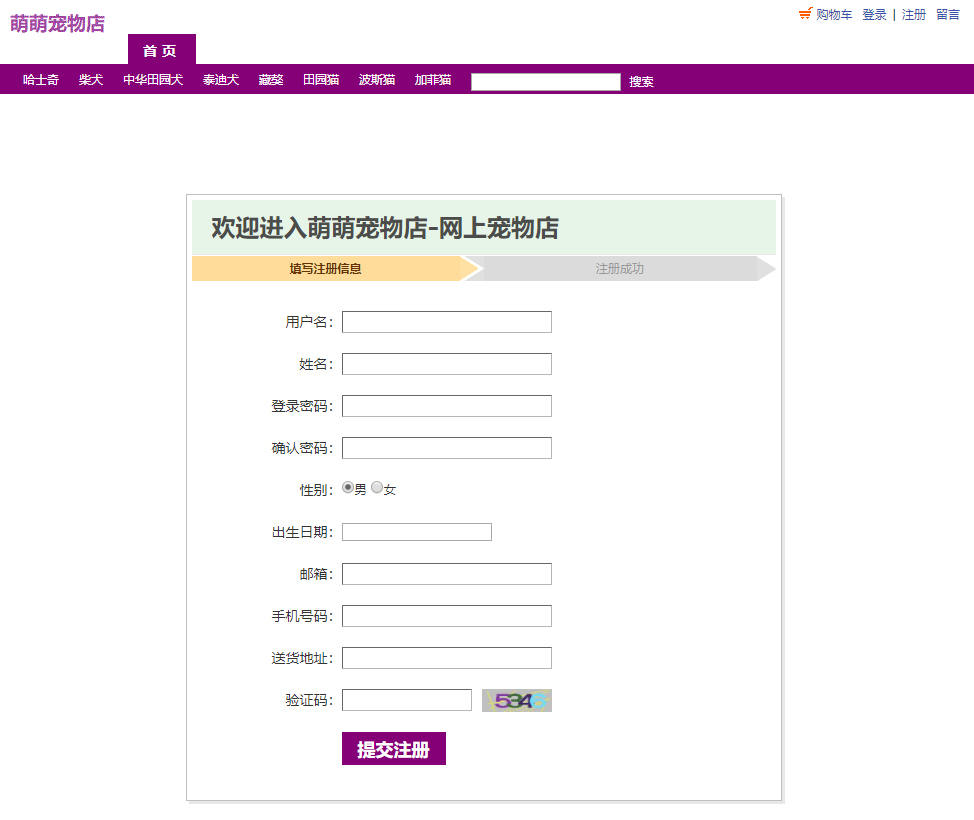Open the 留言 message board link
The width and height of the screenshot is (974, 820).
click(948, 14)
